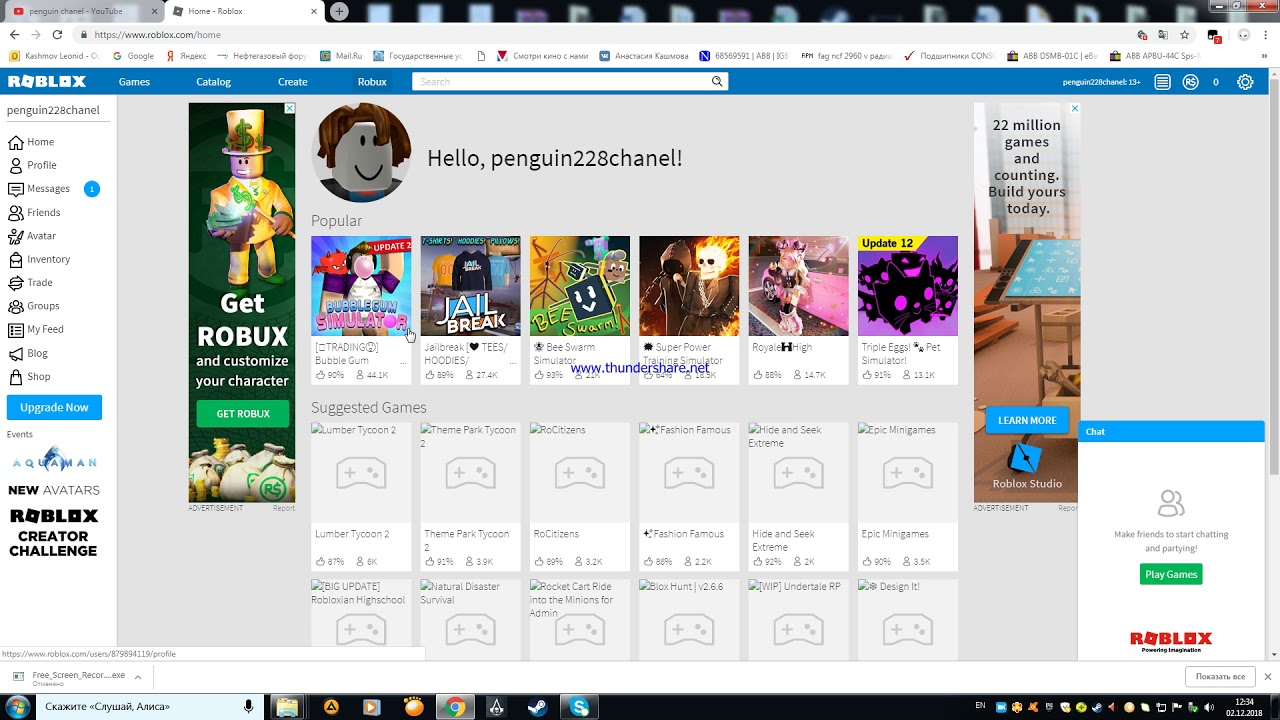This screenshot has height=720, width=1280.
Task: Close the left Get Robux advertisement
Action: (x=290, y=108)
